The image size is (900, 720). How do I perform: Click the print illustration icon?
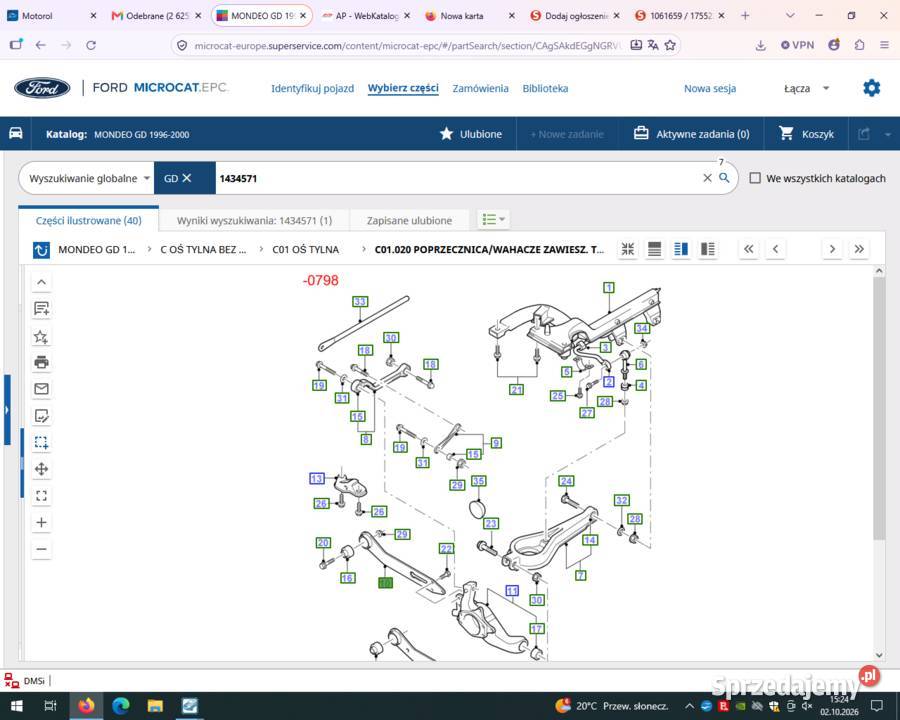click(41, 362)
